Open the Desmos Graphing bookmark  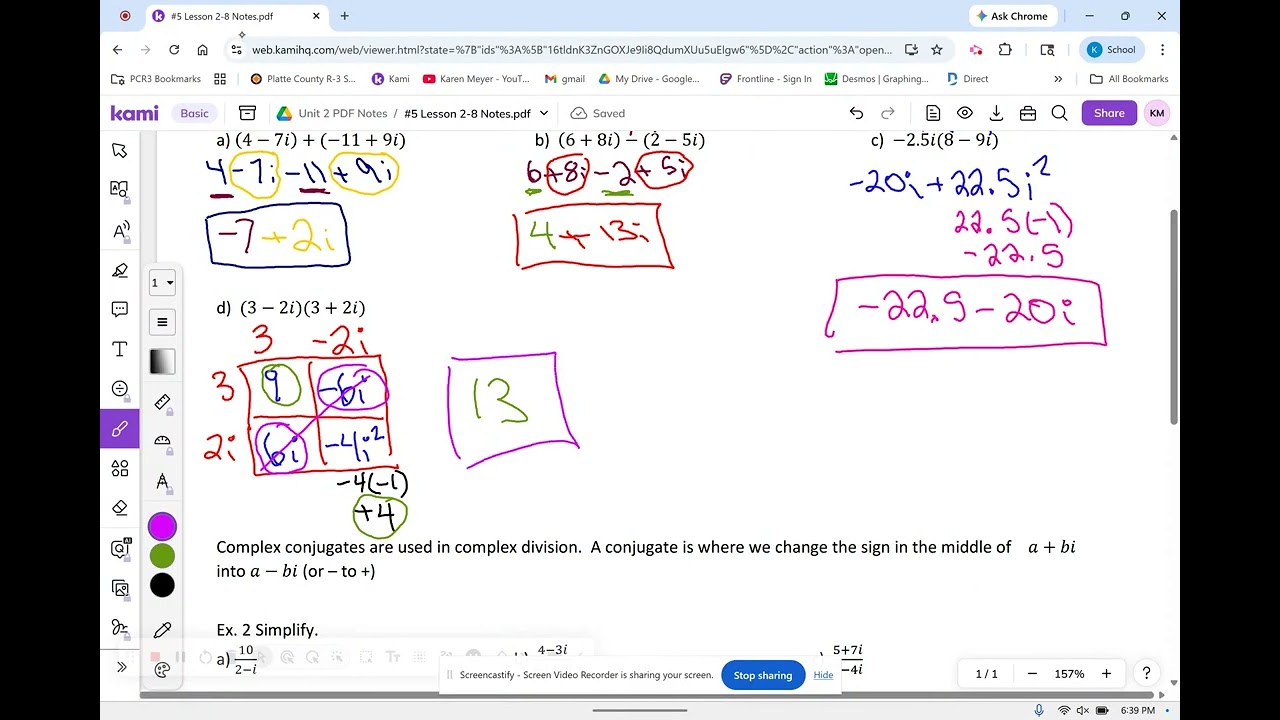click(877, 79)
